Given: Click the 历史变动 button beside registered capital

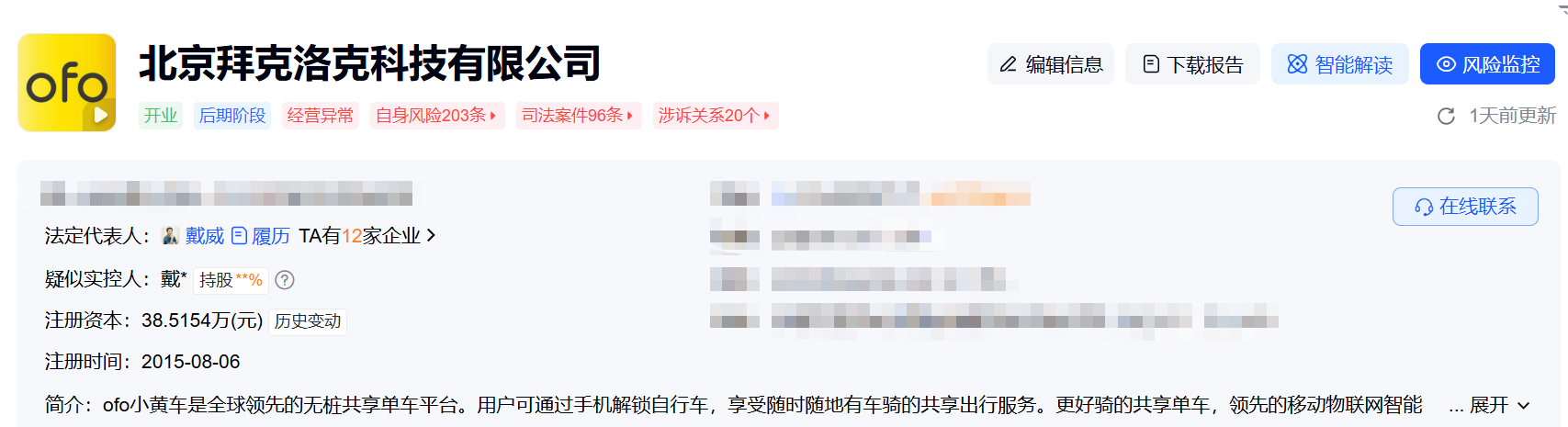Looking at the screenshot, I should [x=308, y=321].
